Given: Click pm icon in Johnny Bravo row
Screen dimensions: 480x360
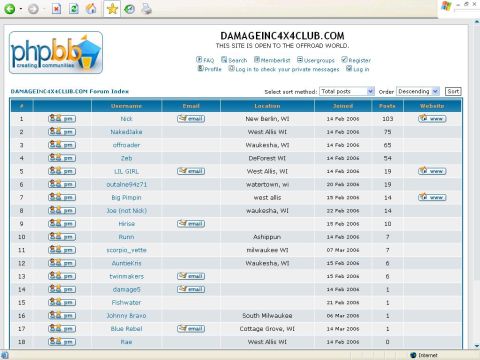Looking at the screenshot, I should coord(62,315).
